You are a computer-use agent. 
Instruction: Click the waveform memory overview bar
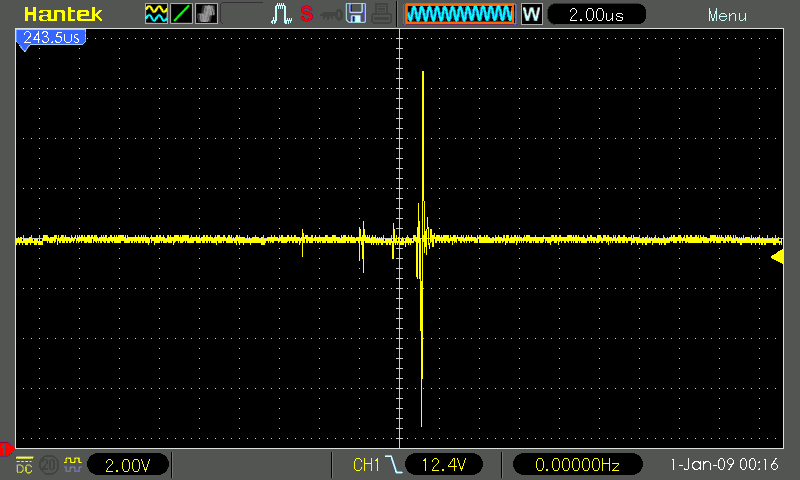point(460,14)
